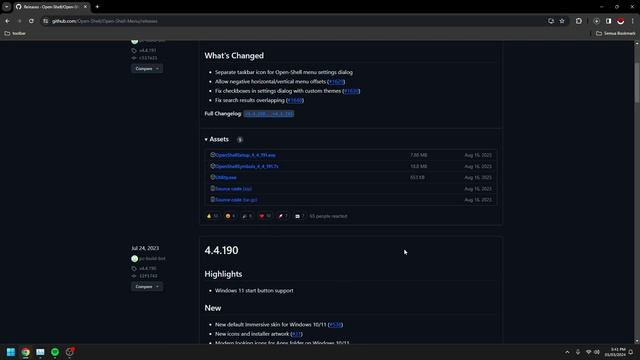
Task: Click the GitHub address bar URL
Action: pos(104,21)
